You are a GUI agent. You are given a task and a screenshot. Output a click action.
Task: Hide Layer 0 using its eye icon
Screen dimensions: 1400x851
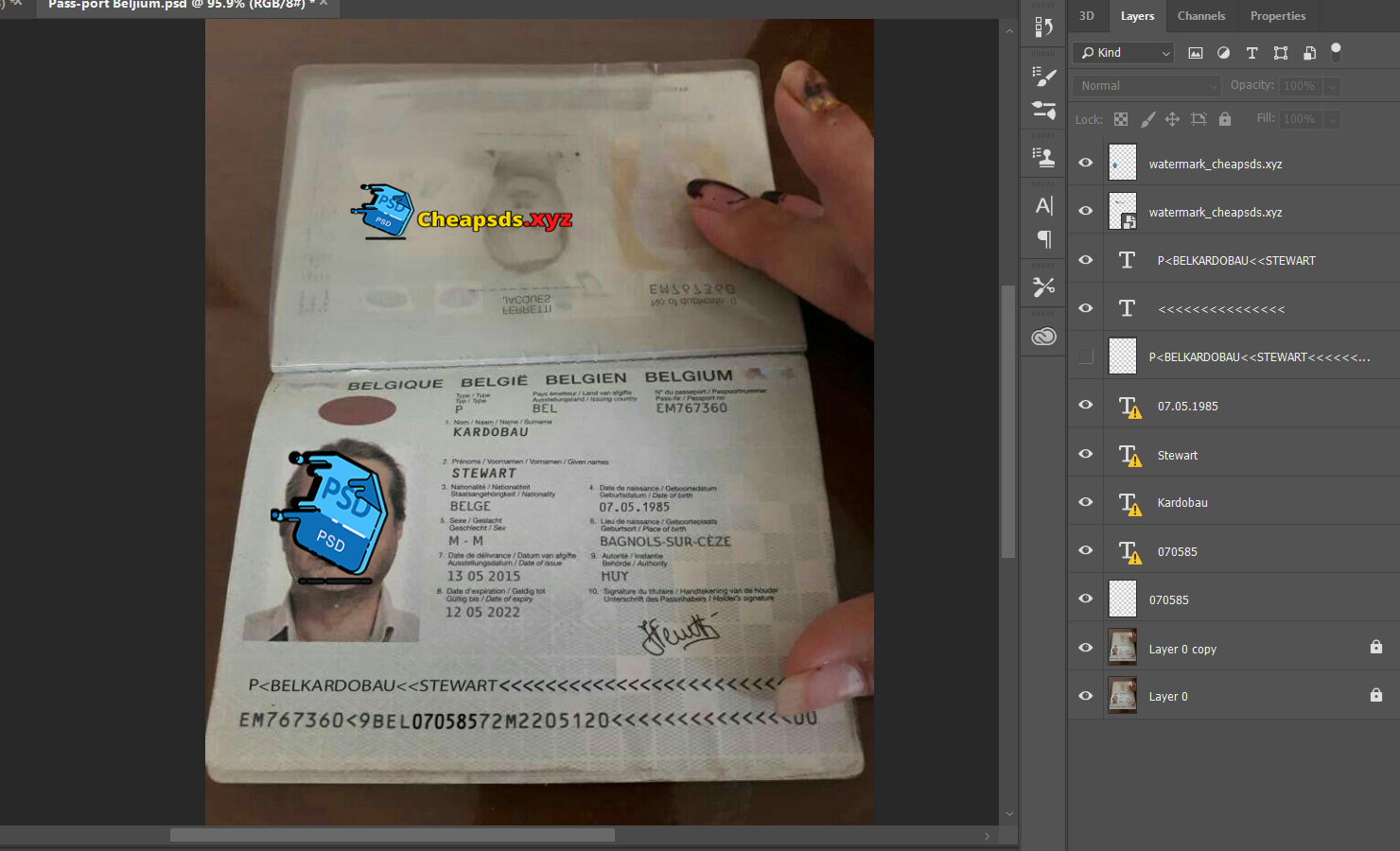[x=1086, y=696]
